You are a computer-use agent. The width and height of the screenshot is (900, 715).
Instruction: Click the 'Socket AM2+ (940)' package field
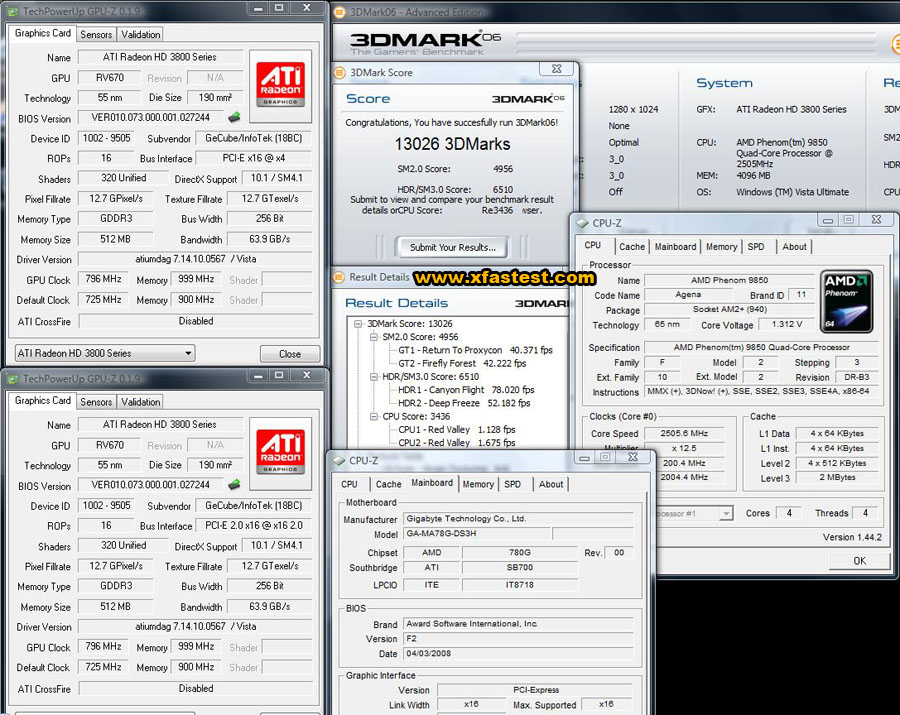point(730,309)
